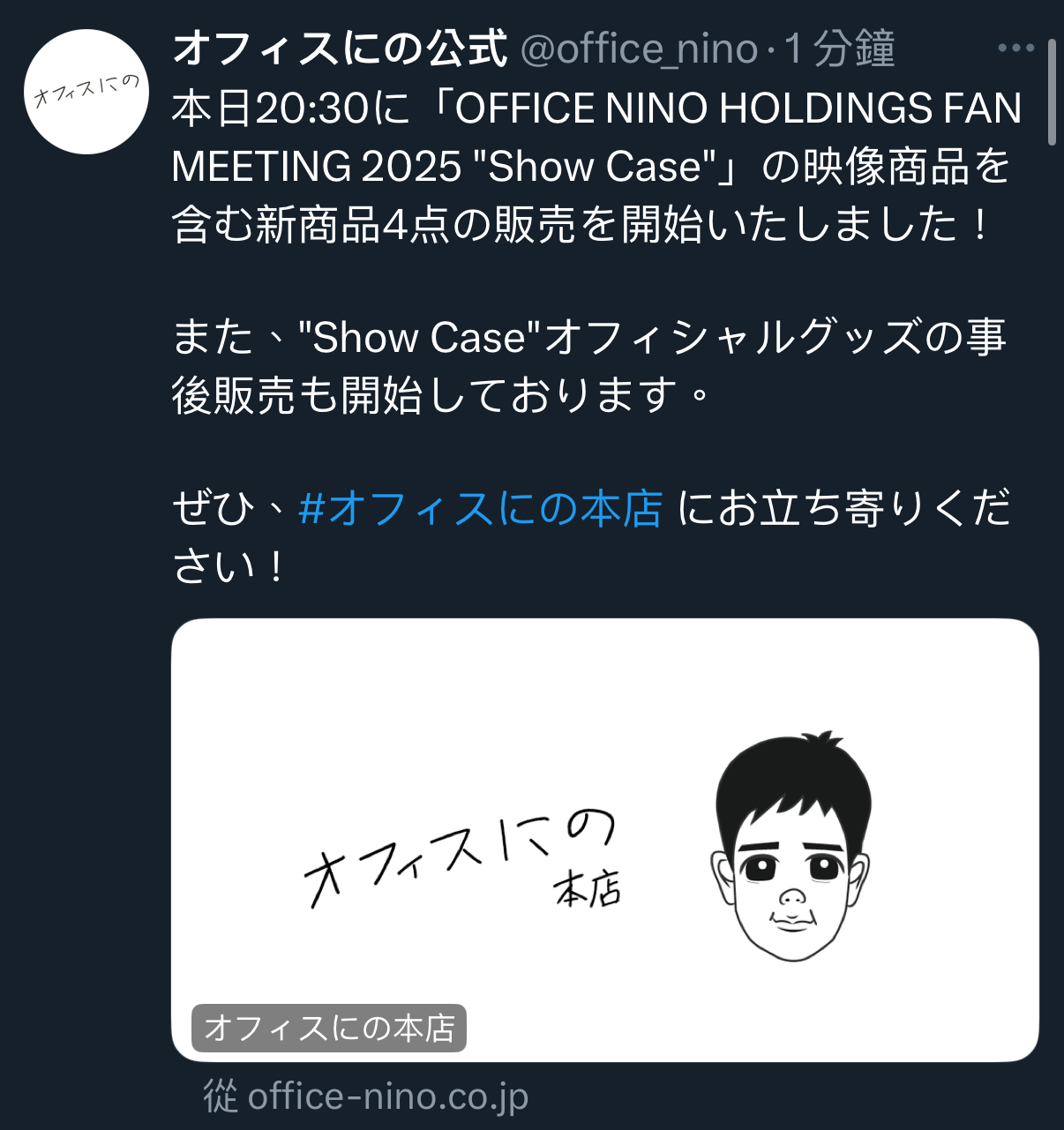Click the 1分鐘 timestamp

pyautogui.click(x=839, y=49)
